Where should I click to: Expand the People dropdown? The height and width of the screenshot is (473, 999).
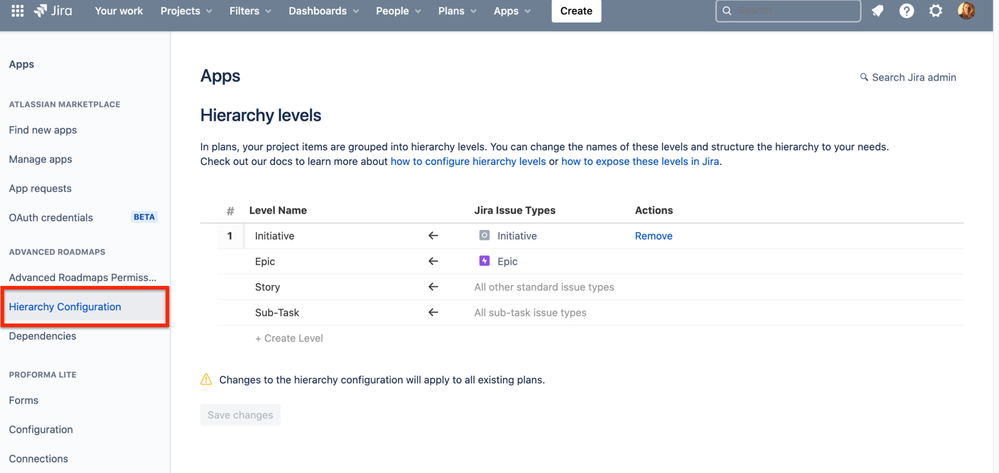399,11
